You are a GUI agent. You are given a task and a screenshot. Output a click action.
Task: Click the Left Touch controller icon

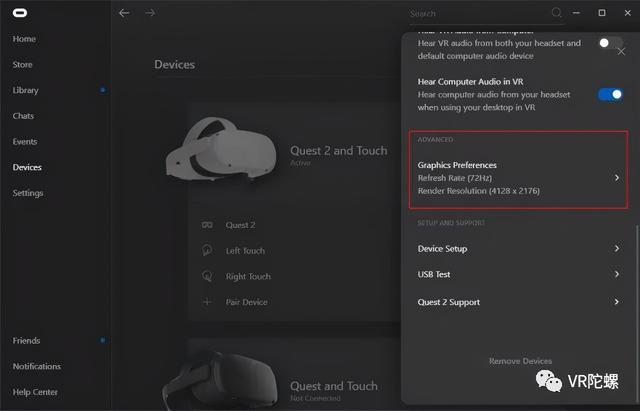[207, 250]
